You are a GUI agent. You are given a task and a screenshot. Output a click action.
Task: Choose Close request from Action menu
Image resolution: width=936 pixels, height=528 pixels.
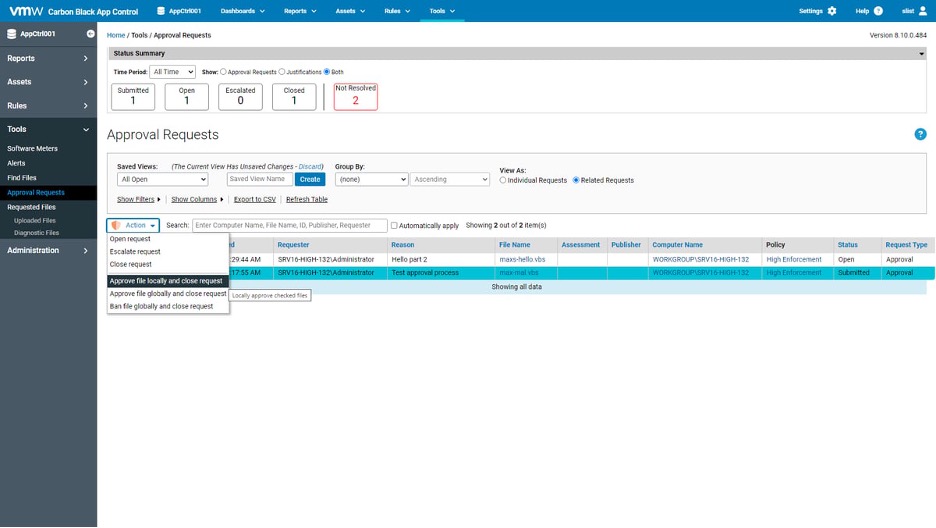[168, 264]
